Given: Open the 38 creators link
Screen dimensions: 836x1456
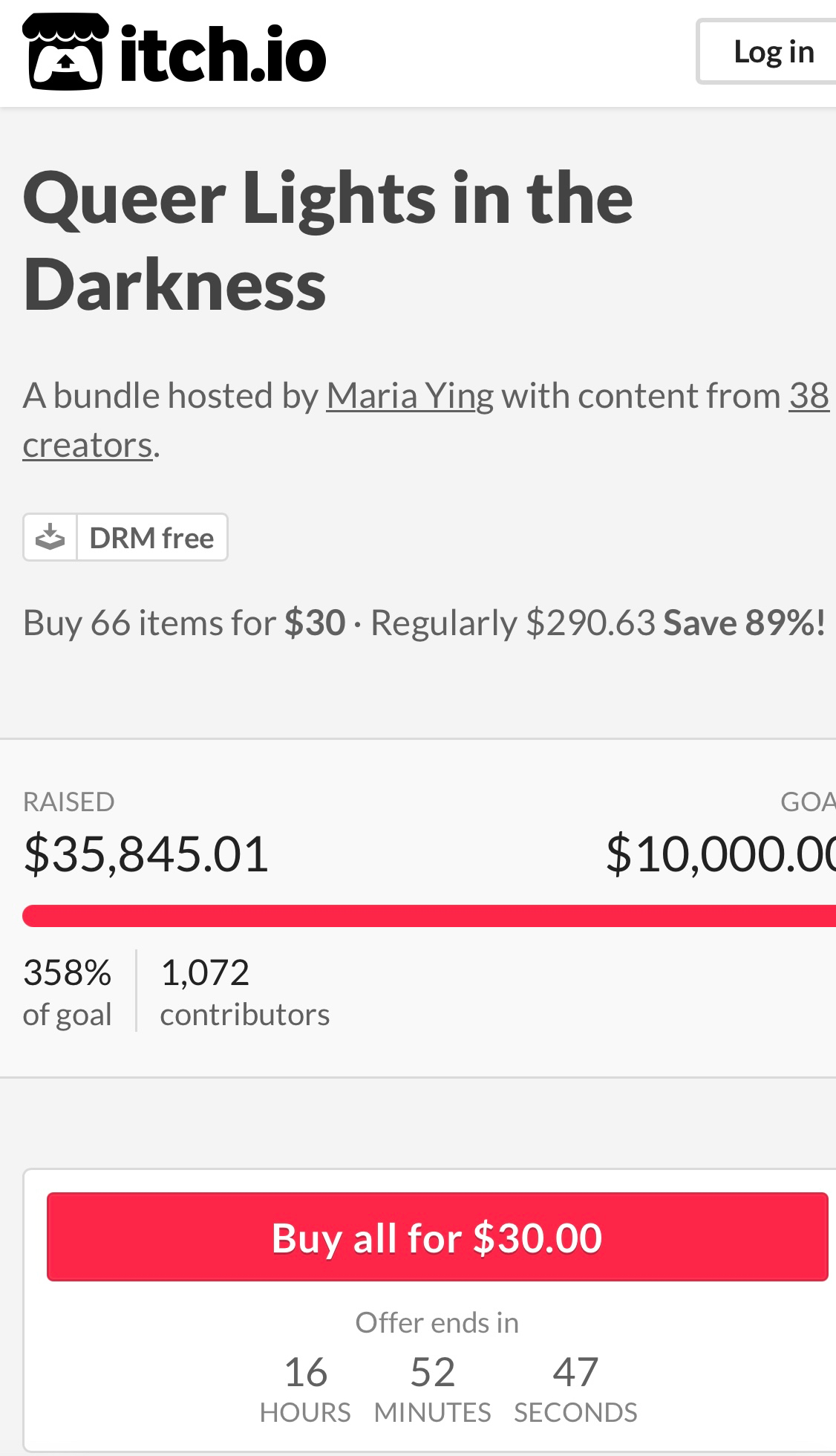Looking at the screenshot, I should pyautogui.click(x=809, y=395).
